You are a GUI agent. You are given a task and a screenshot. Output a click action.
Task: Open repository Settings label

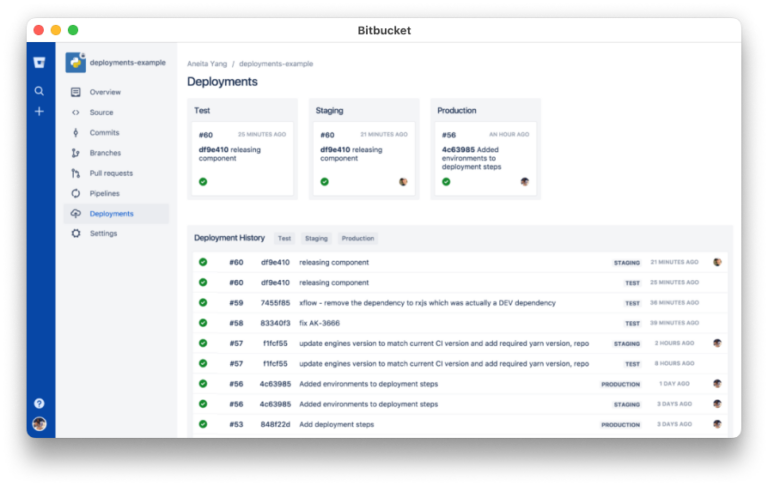click(x=103, y=234)
